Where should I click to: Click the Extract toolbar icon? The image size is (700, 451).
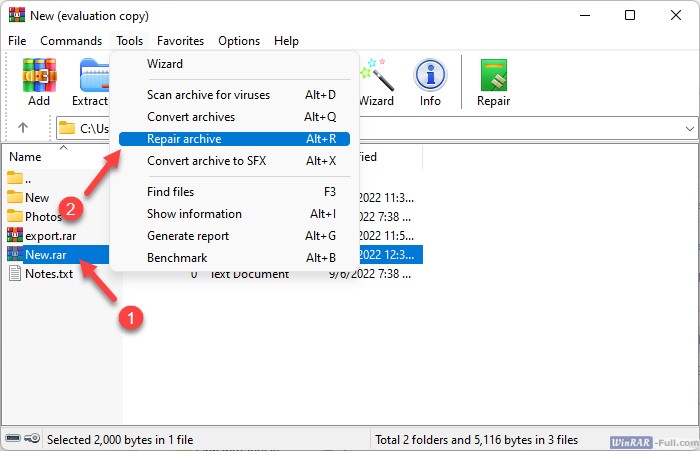(x=92, y=81)
